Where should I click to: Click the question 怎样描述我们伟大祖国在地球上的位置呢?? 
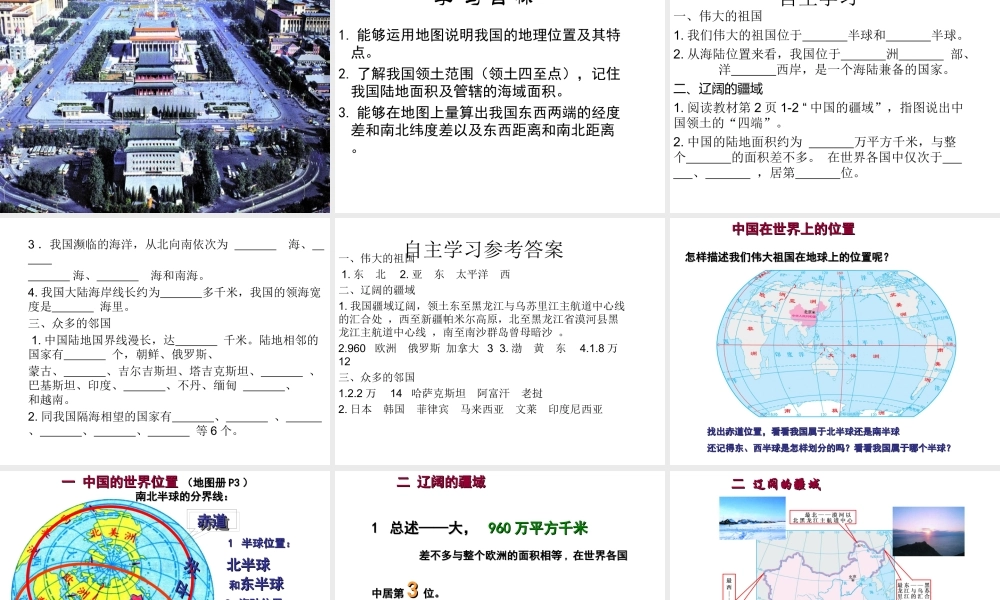tap(787, 258)
